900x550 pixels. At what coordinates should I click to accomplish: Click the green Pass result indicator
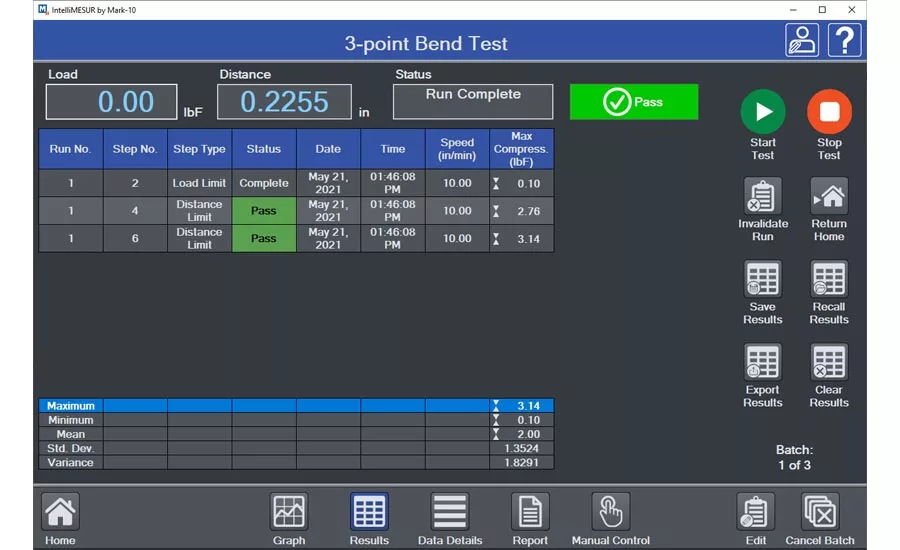634,102
